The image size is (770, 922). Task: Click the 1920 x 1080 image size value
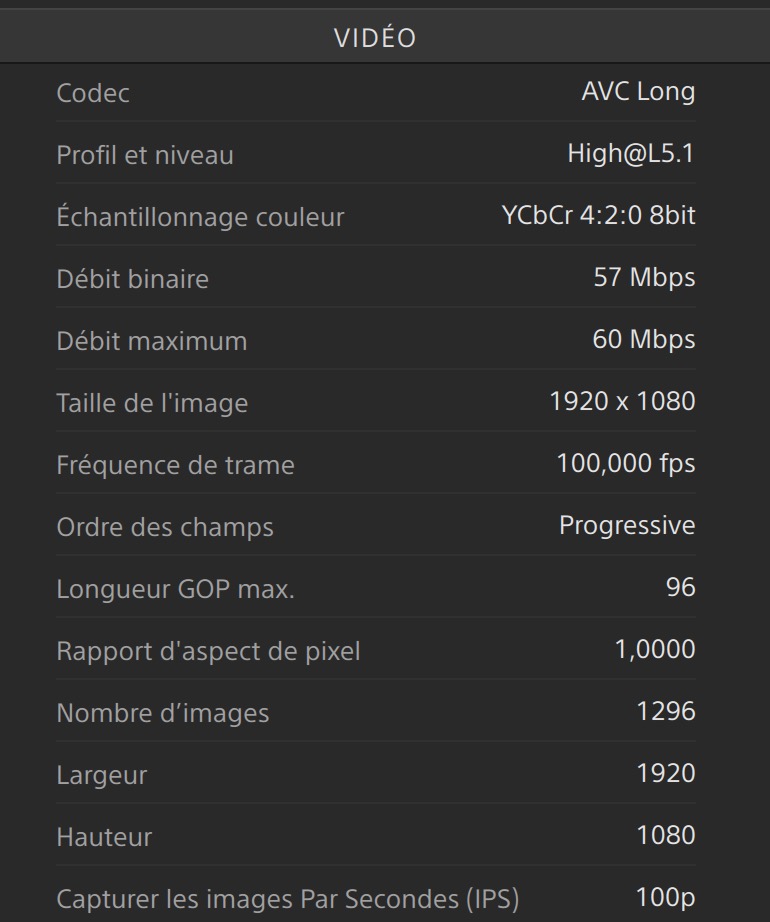point(622,403)
